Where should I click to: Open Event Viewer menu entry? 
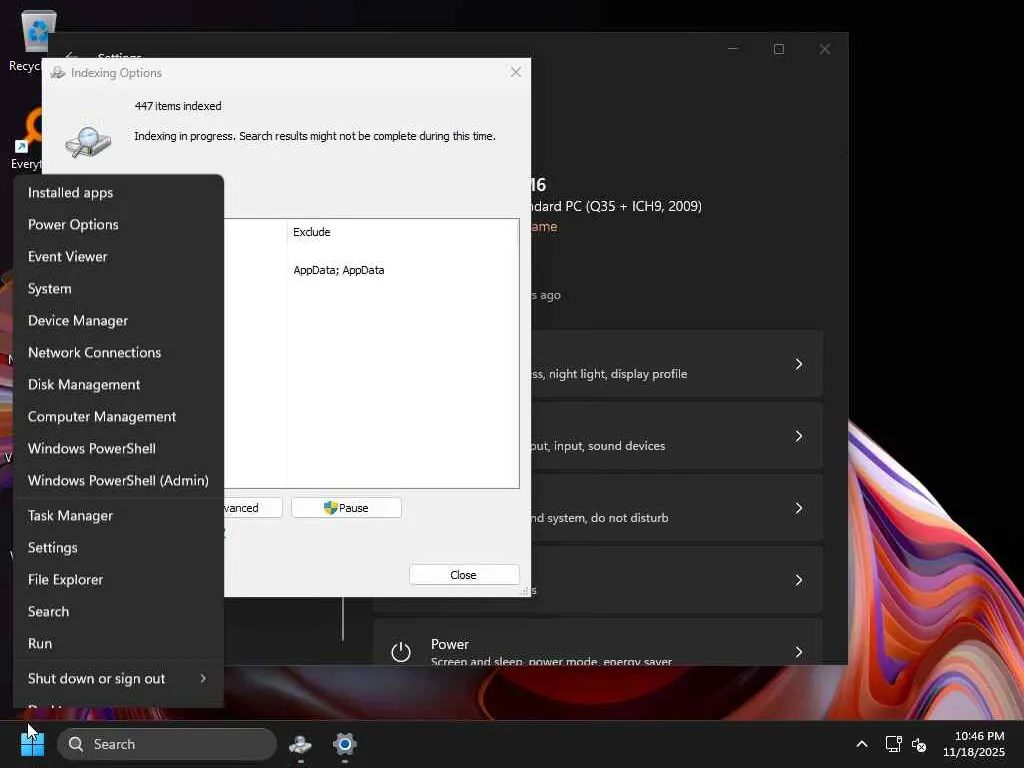point(118,257)
